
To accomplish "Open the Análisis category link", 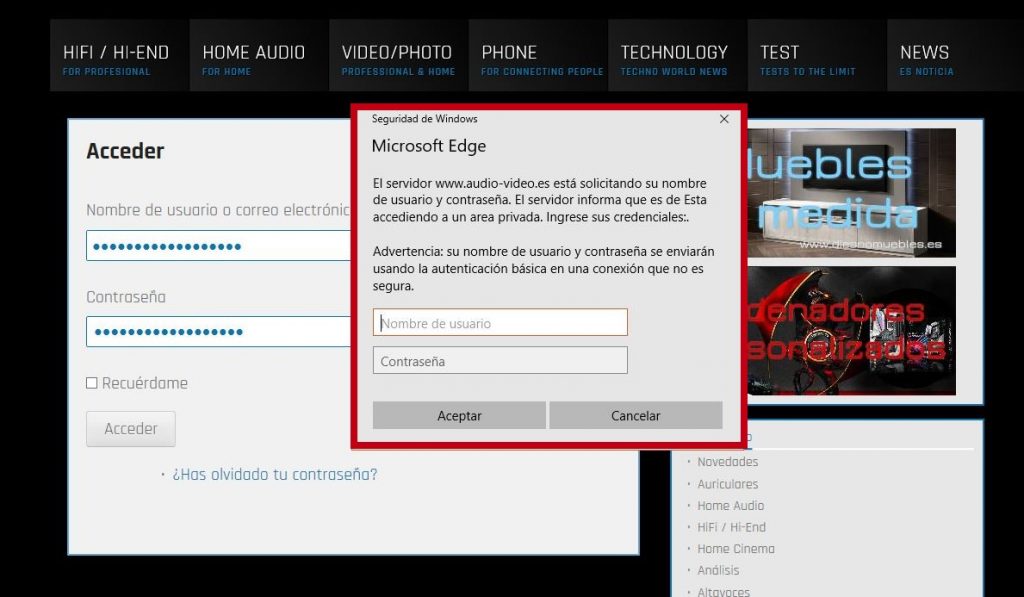I will 718,570.
